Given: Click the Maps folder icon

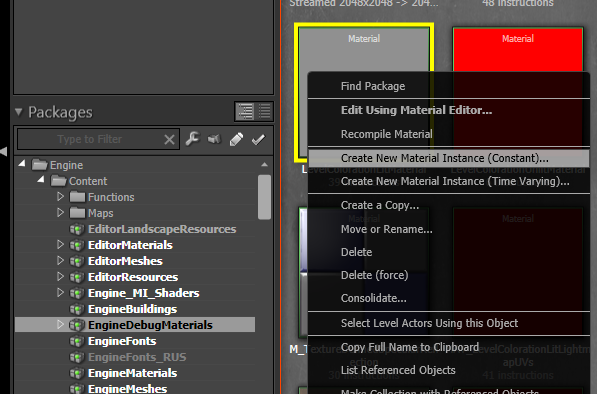Looking at the screenshot, I should (x=78, y=213).
